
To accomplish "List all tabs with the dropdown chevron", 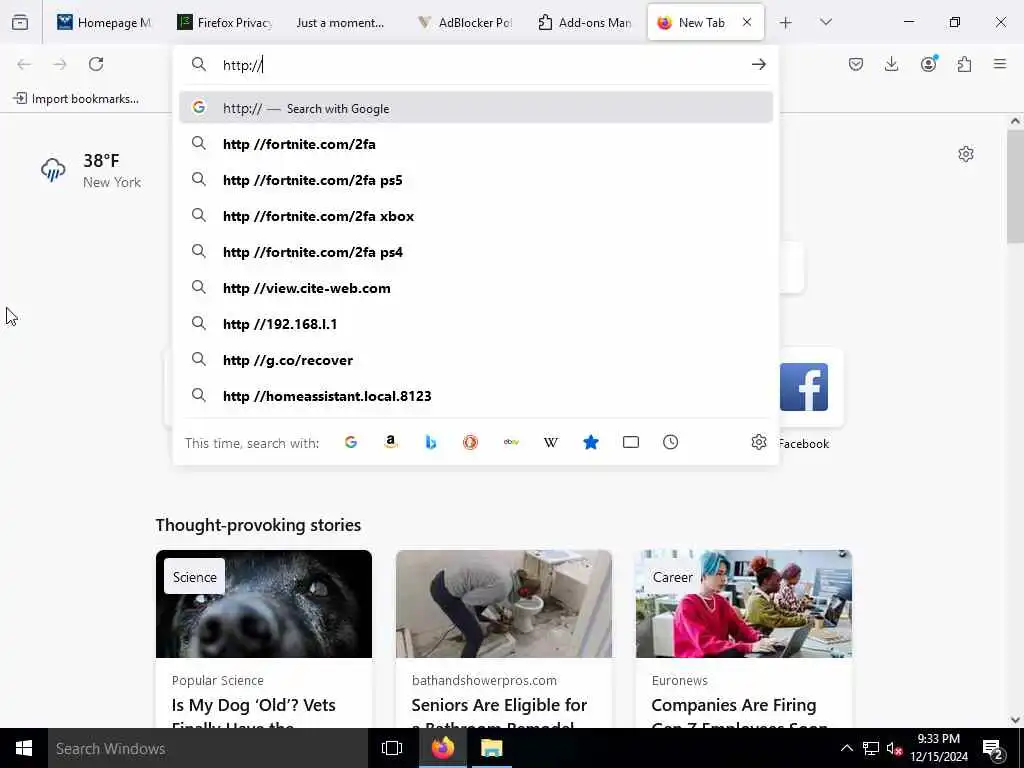I will point(825,22).
